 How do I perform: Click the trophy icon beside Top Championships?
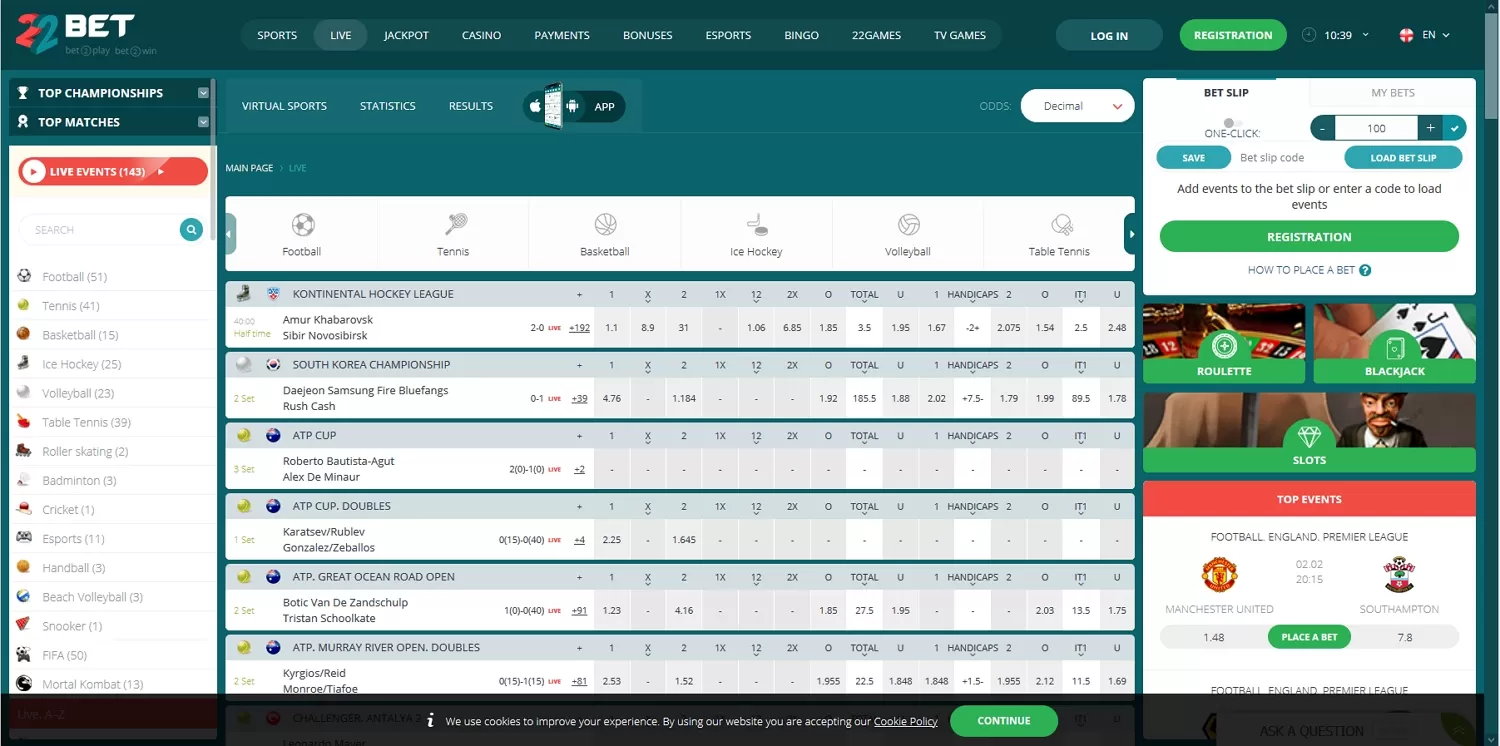[23, 93]
